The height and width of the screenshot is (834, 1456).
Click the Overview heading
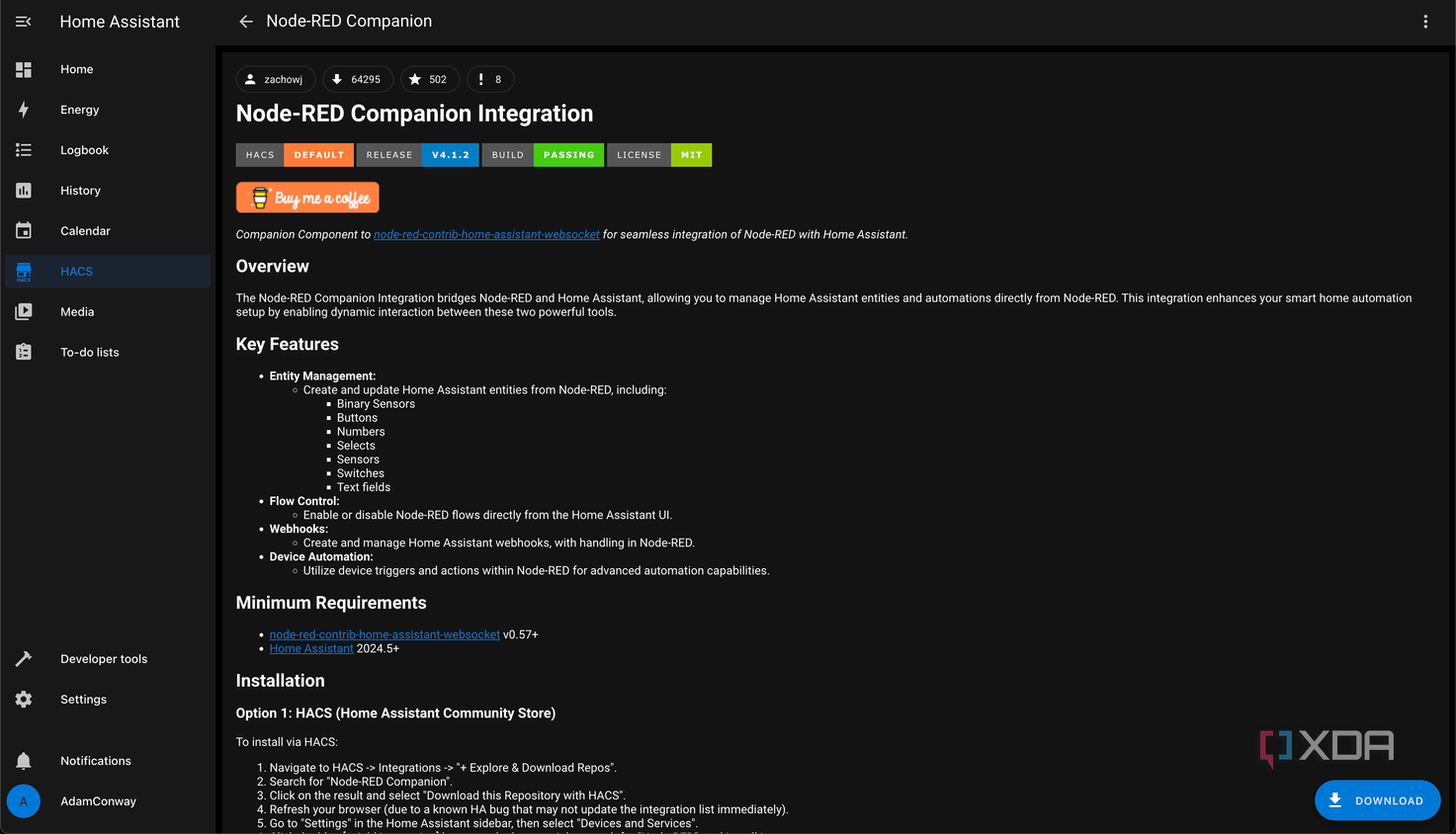[x=273, y=267]
